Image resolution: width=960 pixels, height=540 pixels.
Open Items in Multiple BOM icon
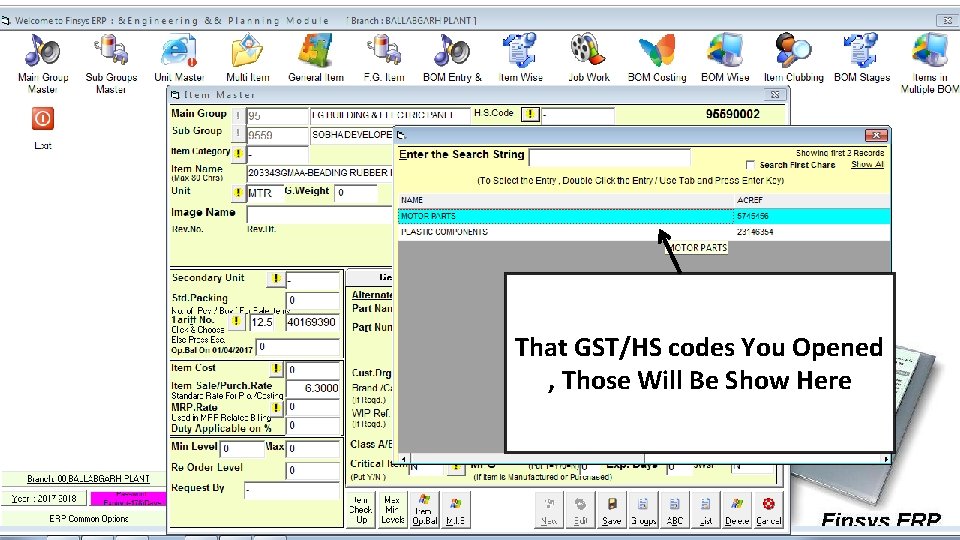(930, 51)
